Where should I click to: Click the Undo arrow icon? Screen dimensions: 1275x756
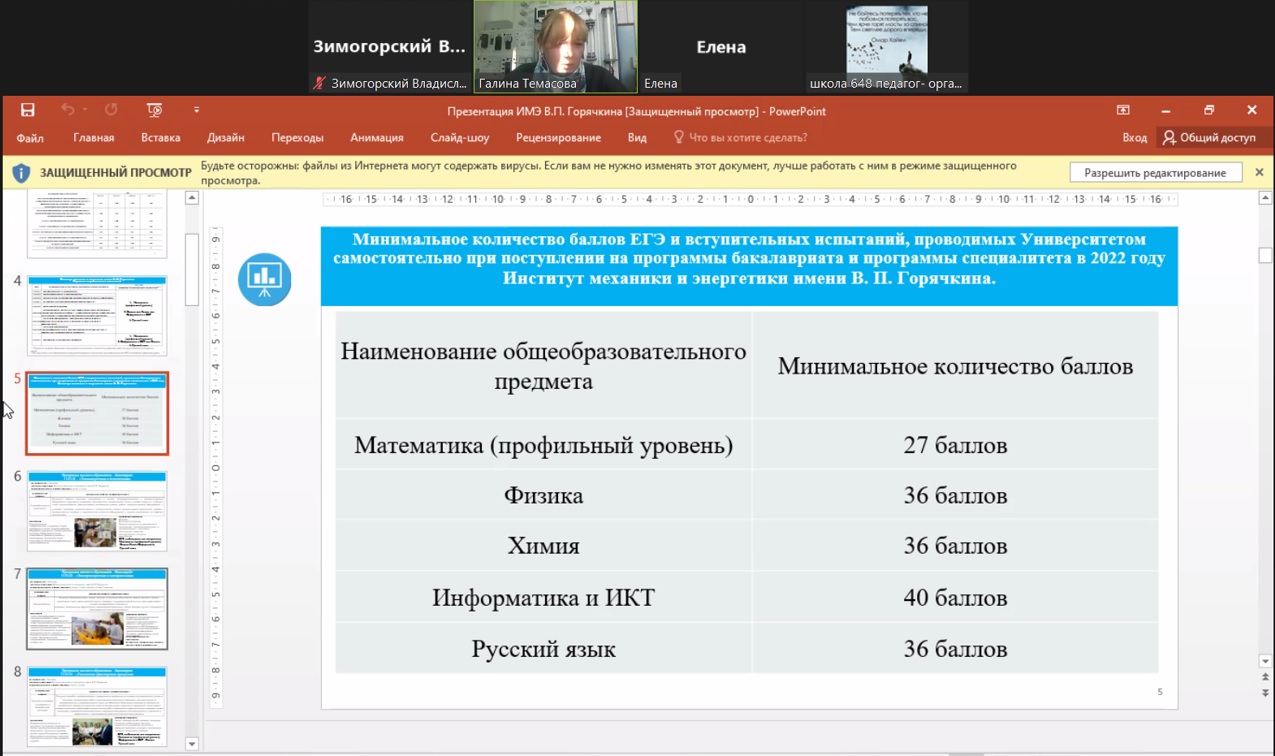tap(67, 110)
